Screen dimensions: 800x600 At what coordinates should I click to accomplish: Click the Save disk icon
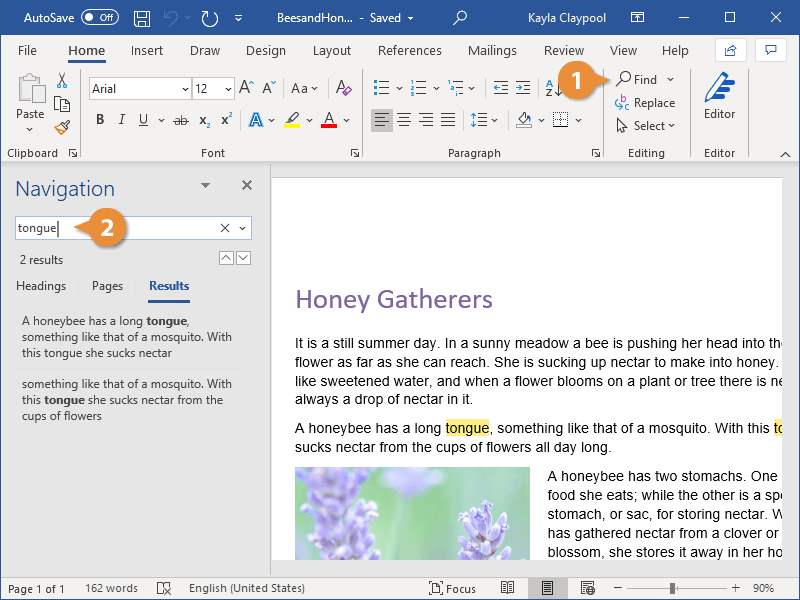pos(142,18)
